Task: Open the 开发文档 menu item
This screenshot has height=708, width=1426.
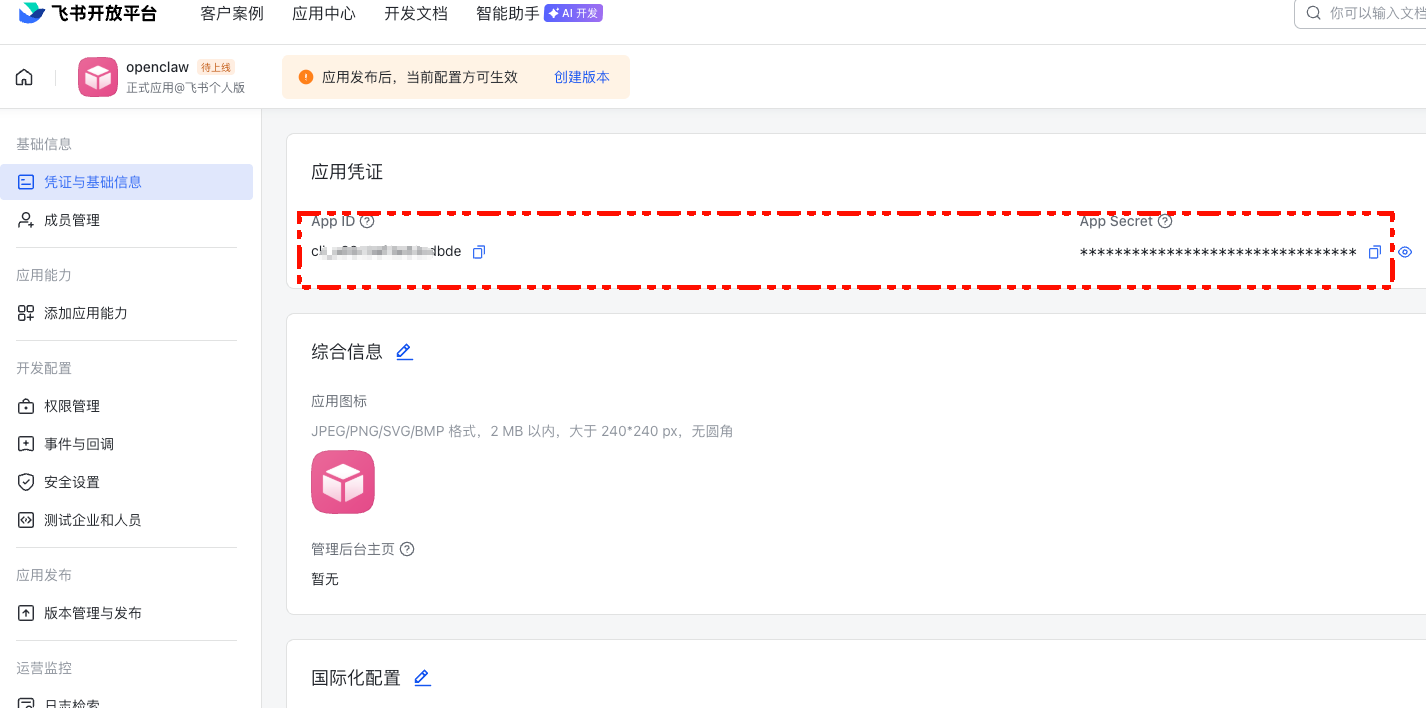Action: [x=416, y=14]
